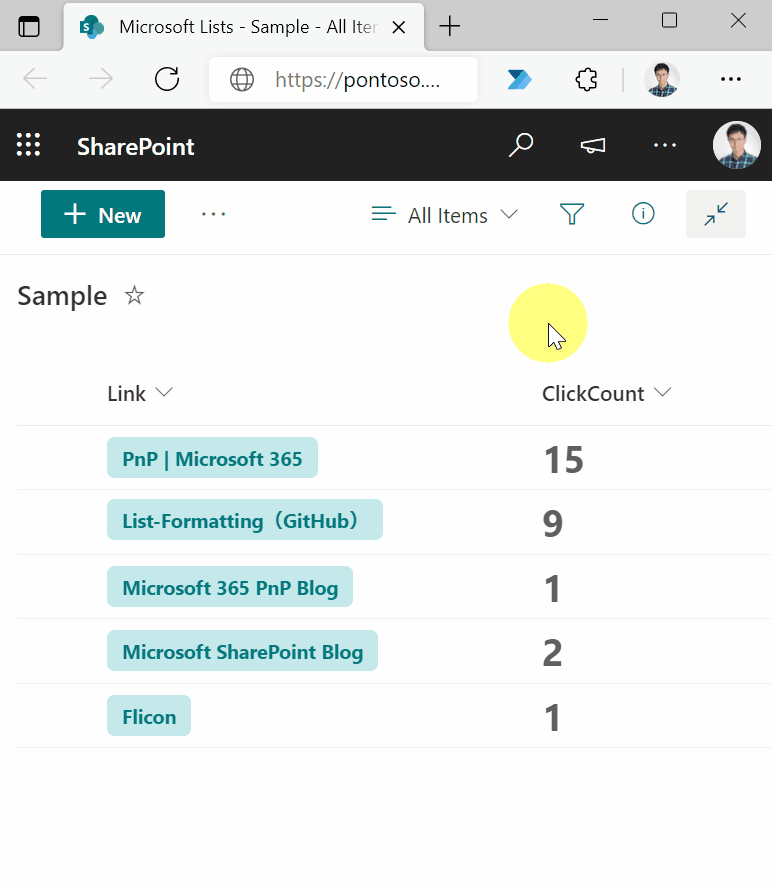Open the ClickCount column header menu

point(607,393)
